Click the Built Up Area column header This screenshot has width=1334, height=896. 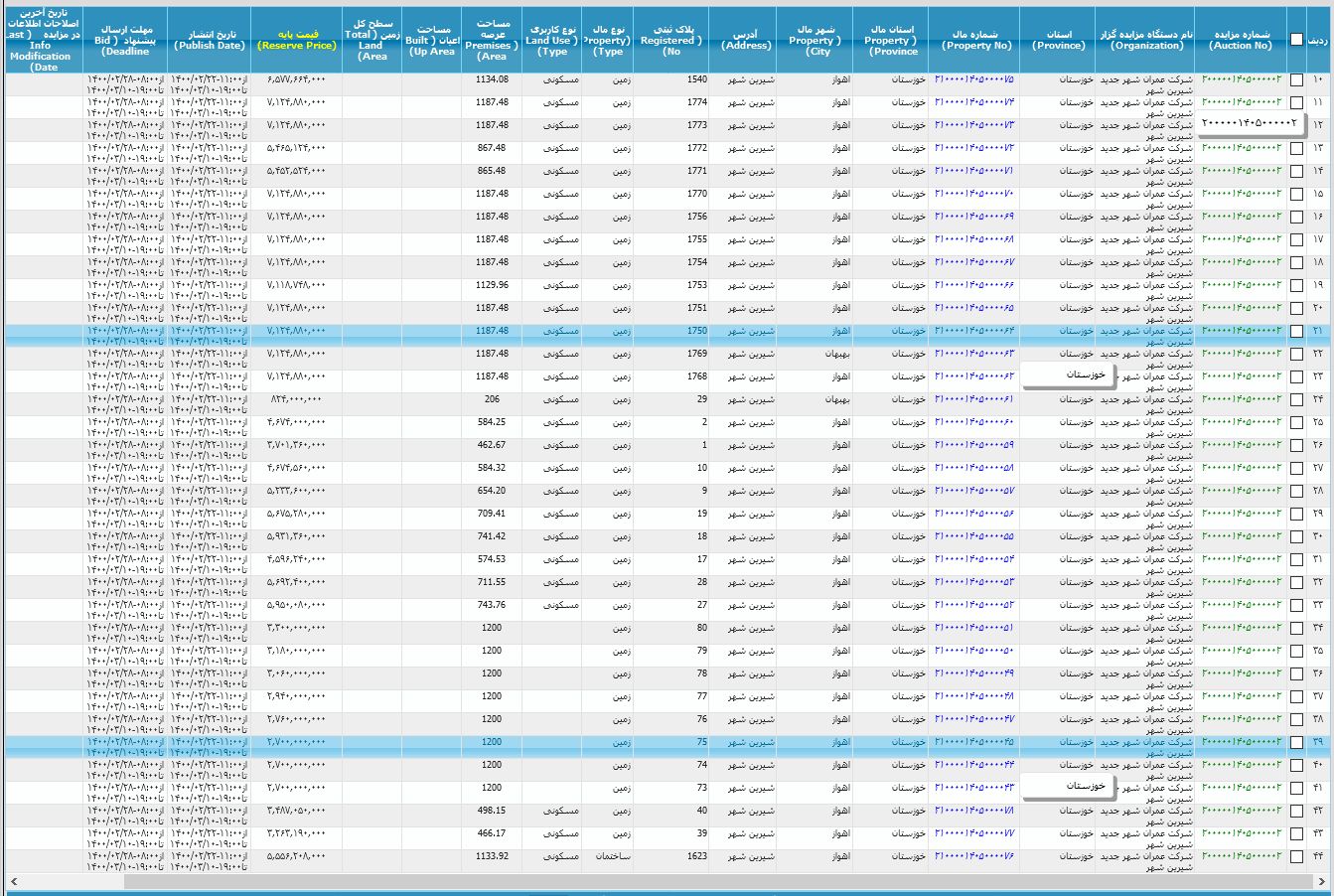click(431, 40)
